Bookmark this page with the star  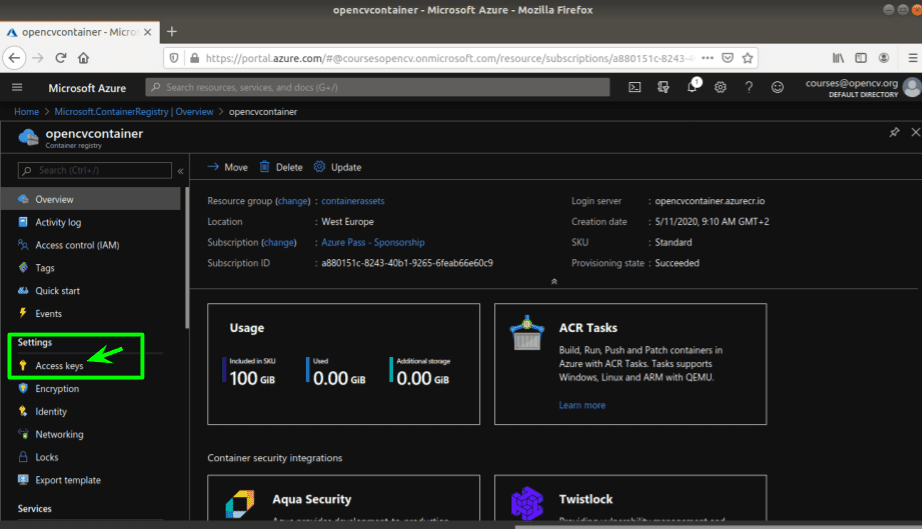(x=747, y=58)
